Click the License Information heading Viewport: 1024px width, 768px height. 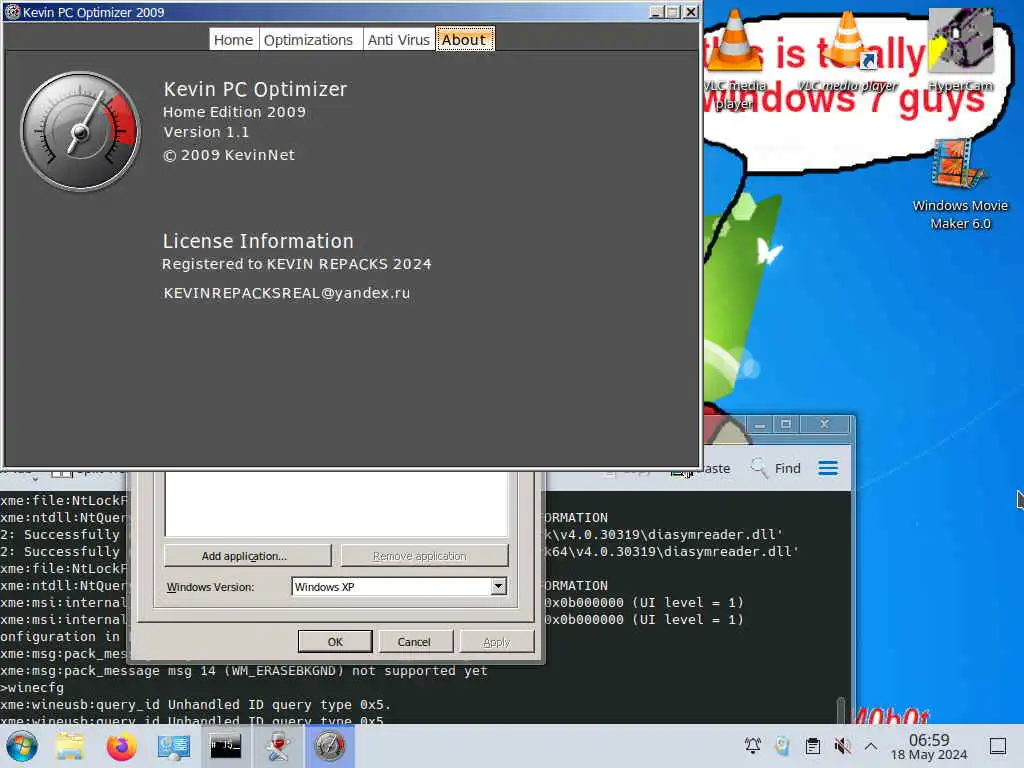[x=258, y=241]
